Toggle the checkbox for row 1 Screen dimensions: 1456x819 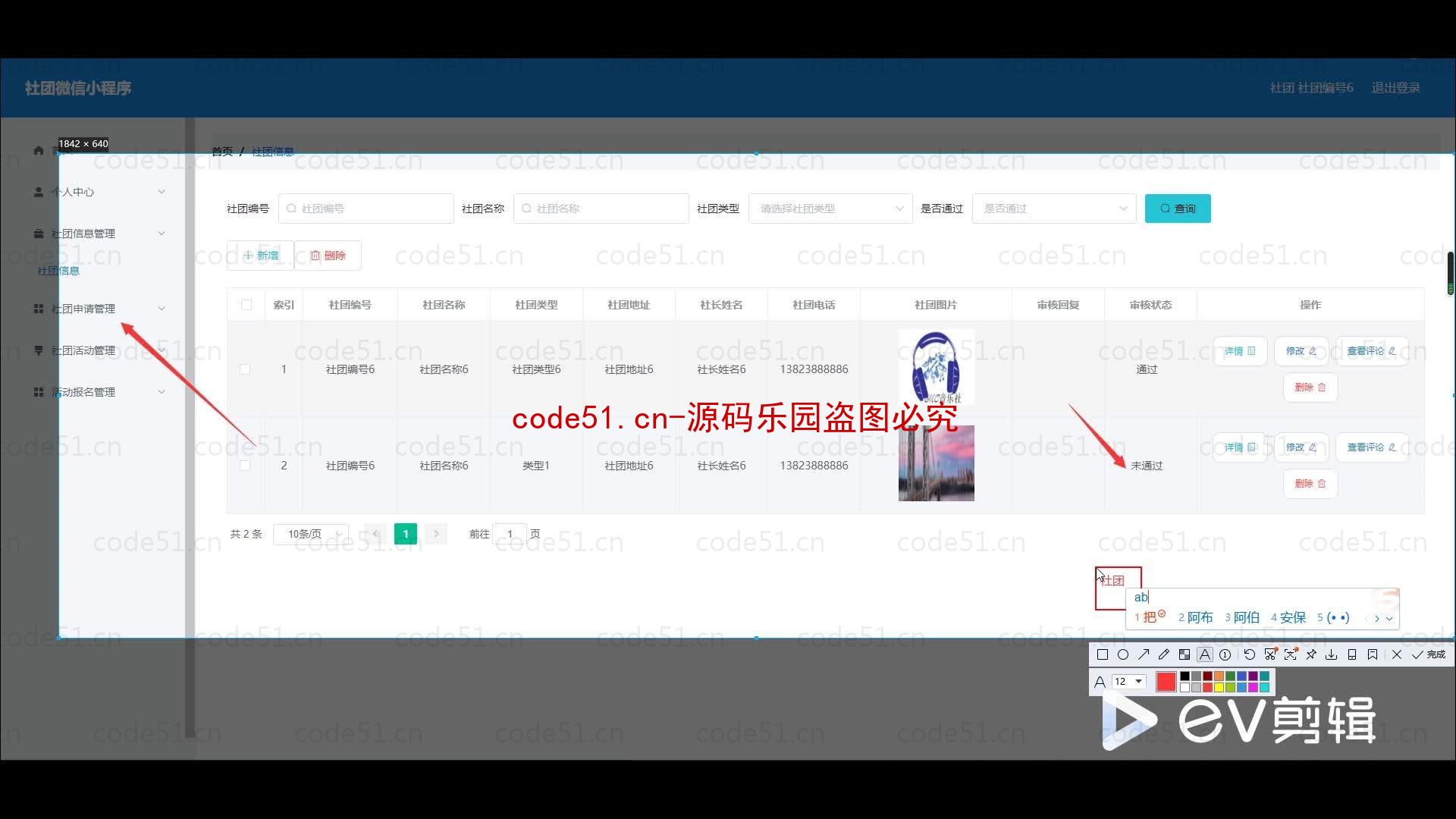pos(244,368)
